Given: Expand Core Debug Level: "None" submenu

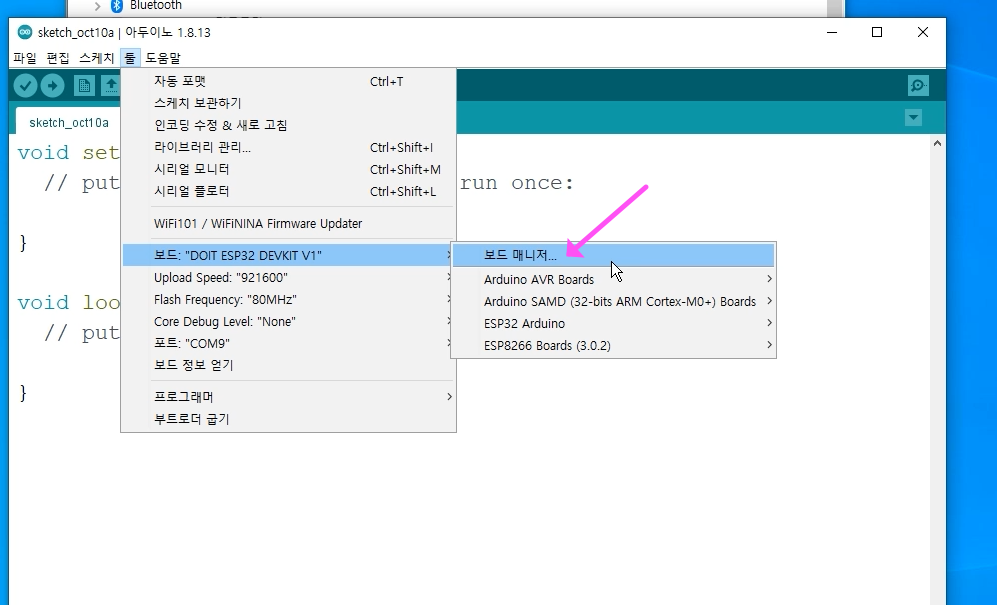Looking at the screenshot, I should (289, 322).
